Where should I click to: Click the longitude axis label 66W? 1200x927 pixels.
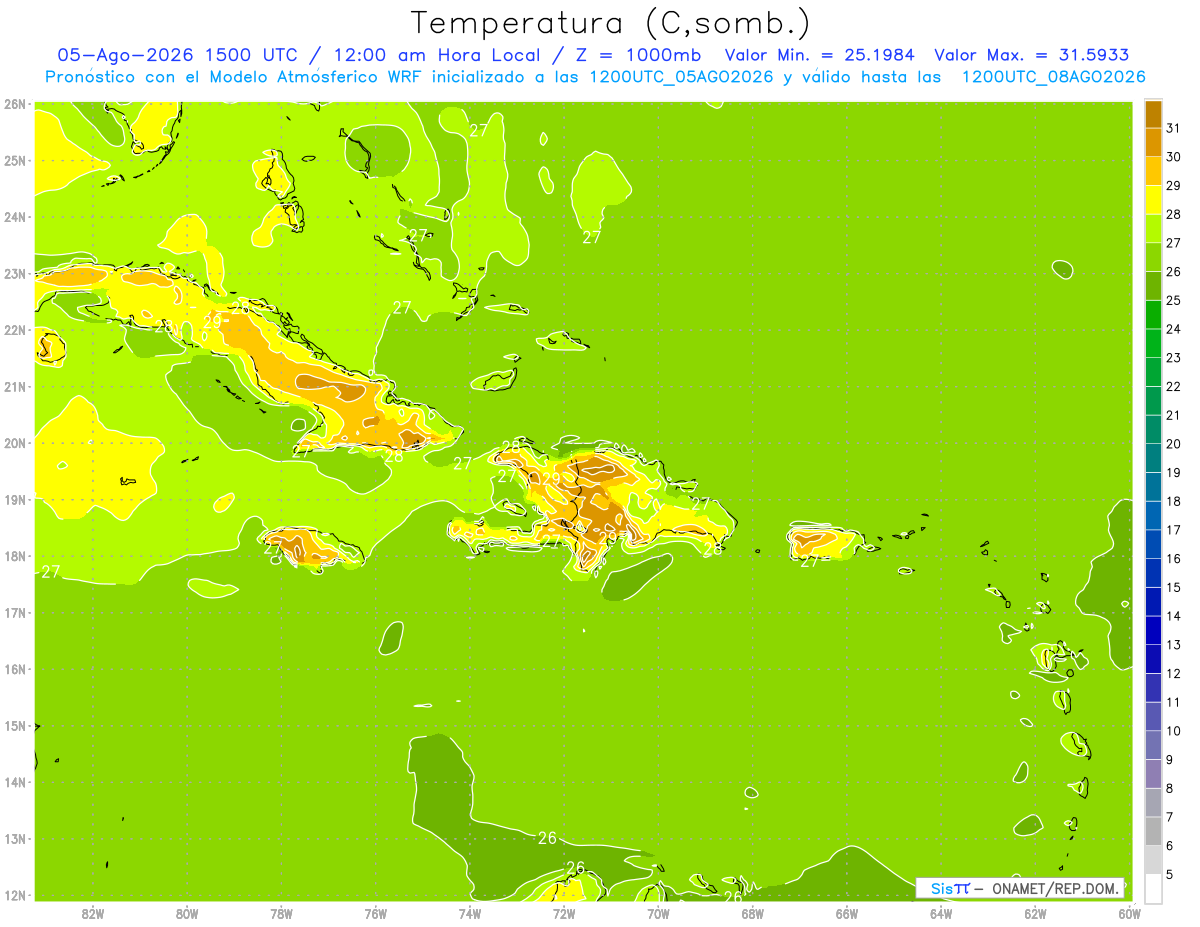pos(846,913)
